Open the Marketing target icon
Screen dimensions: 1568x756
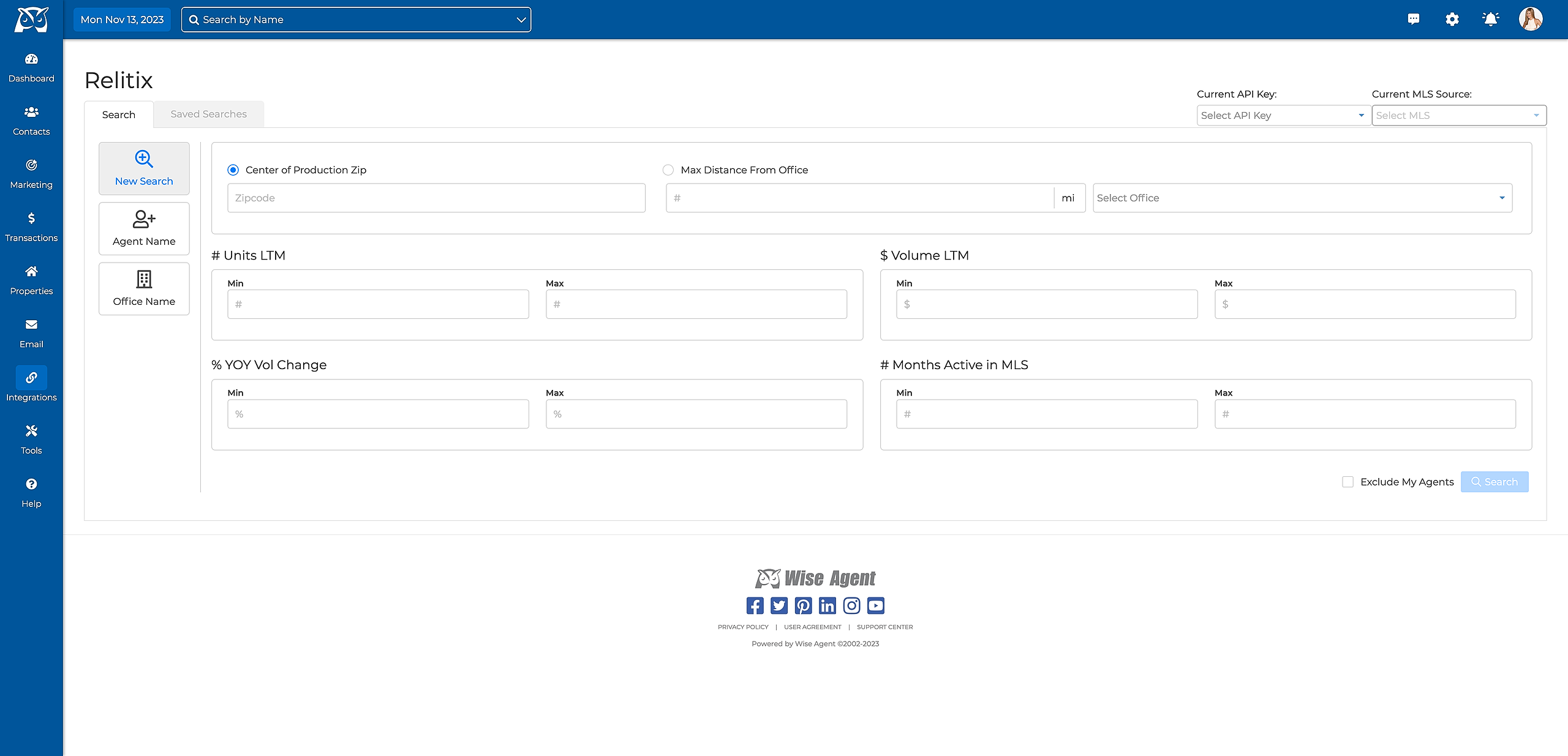(x=31, y=165)
